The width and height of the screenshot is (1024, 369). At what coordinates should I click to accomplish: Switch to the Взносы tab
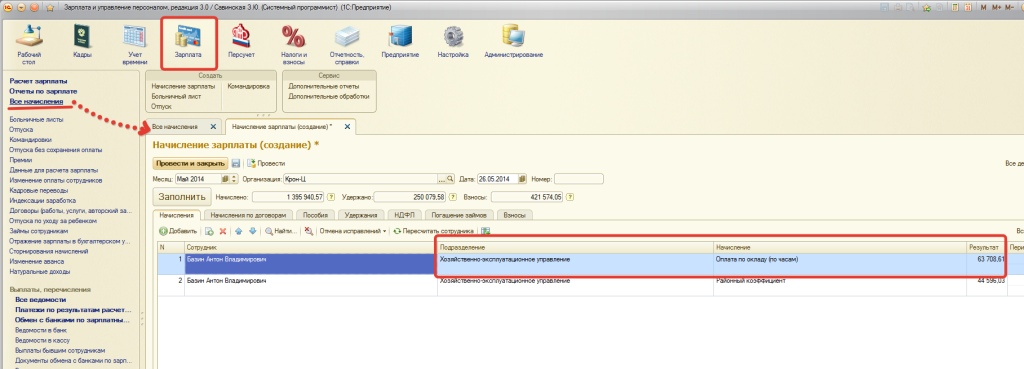tap(516, 214)
